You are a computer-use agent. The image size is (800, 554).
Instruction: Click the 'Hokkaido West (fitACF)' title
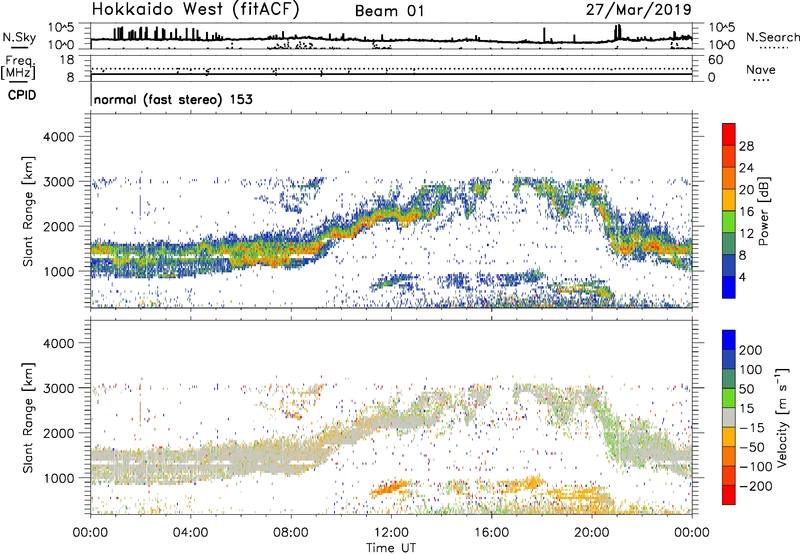point(195,10)
